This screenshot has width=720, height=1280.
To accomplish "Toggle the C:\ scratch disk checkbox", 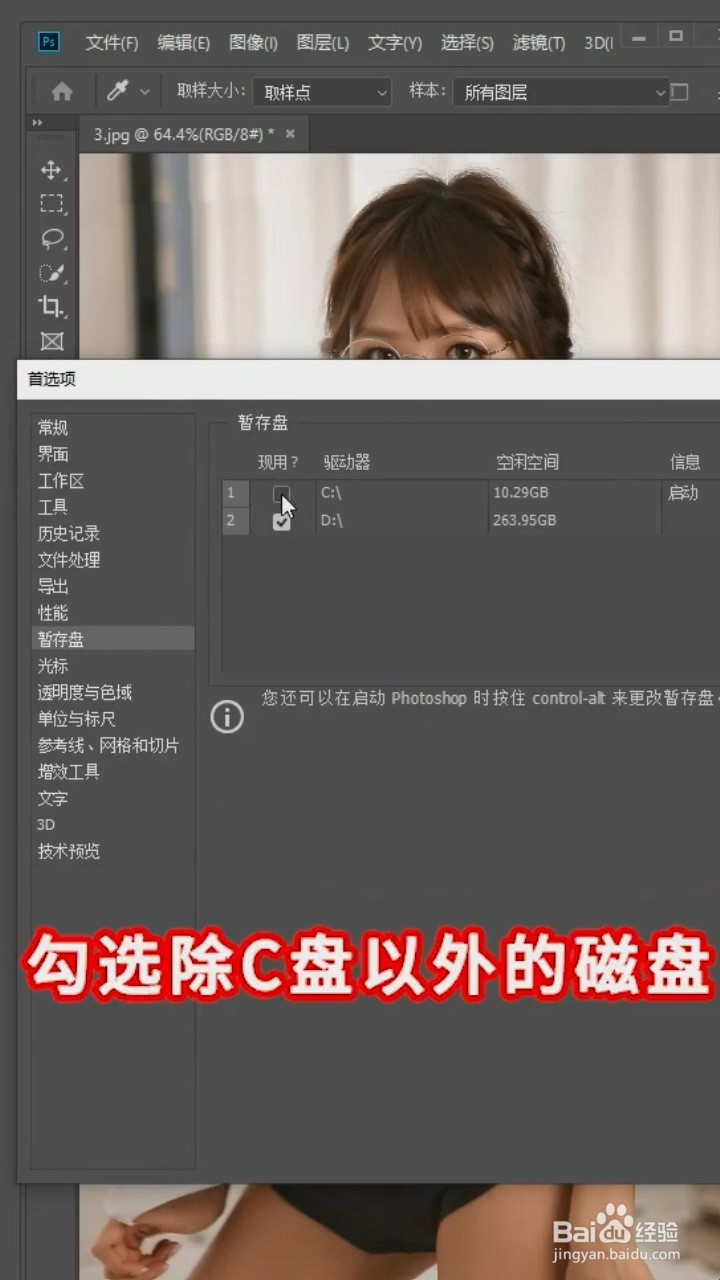I will coord(281,493).
